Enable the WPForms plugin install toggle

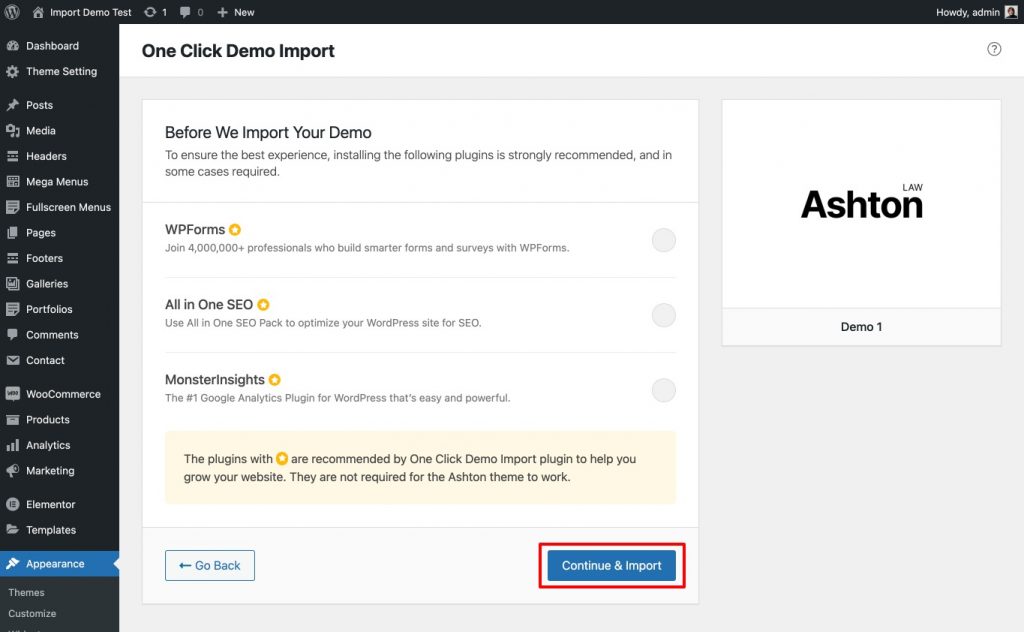(x=663, y=240)
